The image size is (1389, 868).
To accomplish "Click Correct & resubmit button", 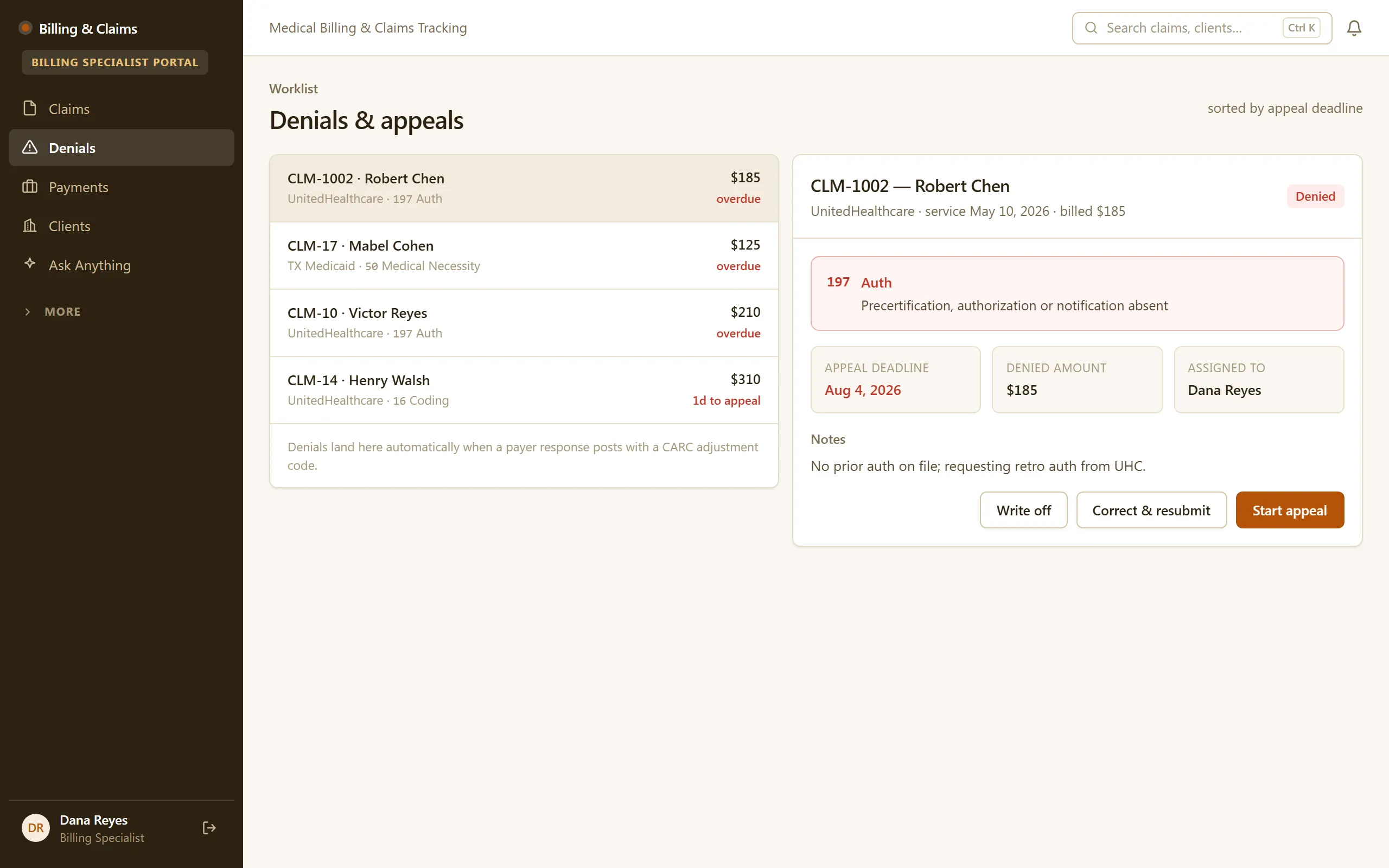I will [x=1151, y=510].
